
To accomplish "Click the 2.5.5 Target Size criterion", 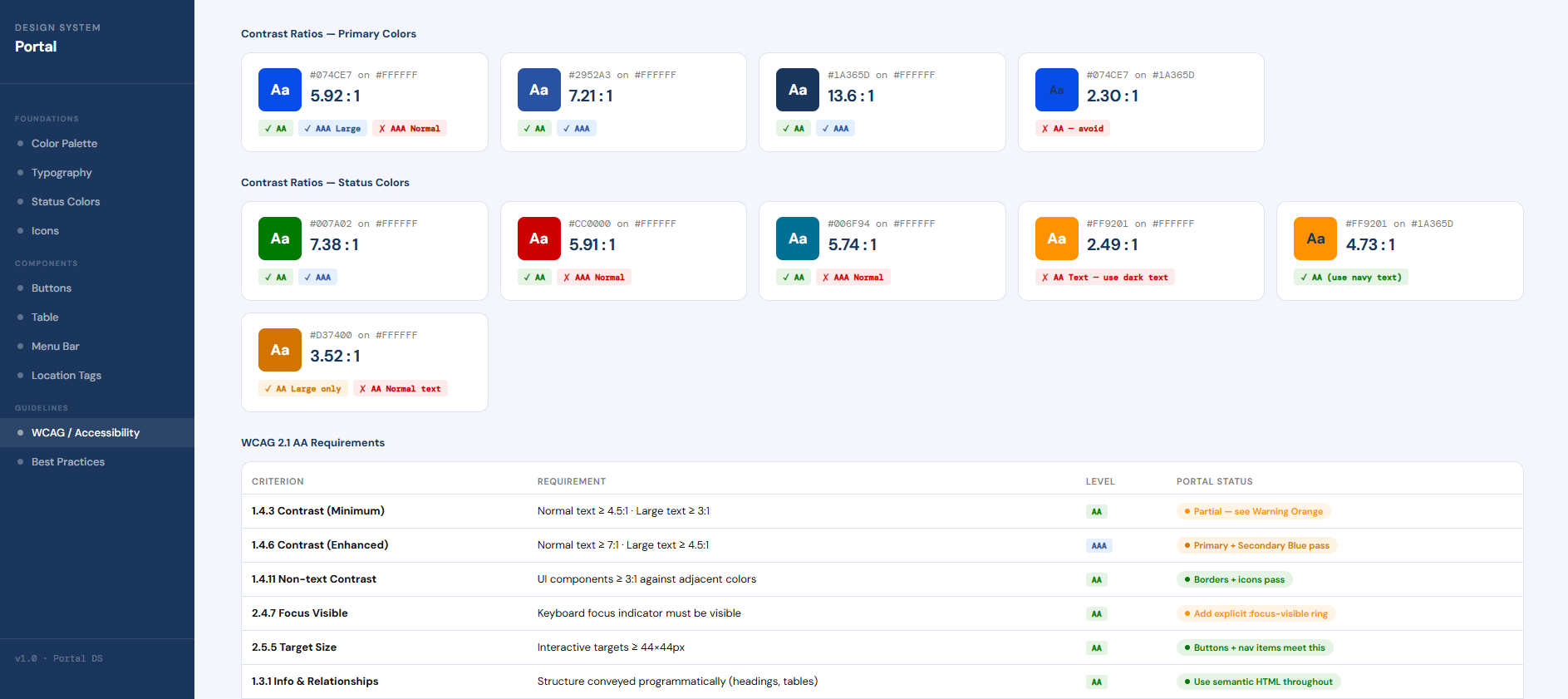I will click(x=294, y=647).
